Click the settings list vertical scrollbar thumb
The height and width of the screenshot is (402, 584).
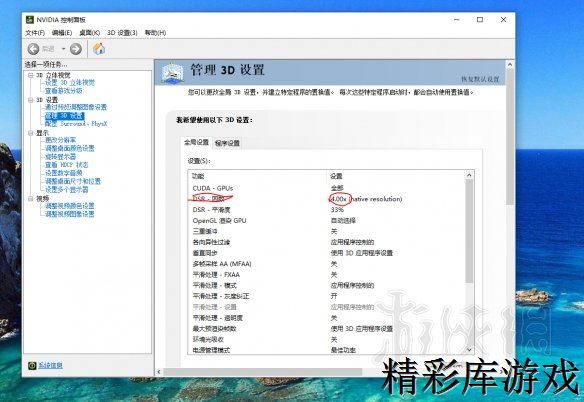469,231
